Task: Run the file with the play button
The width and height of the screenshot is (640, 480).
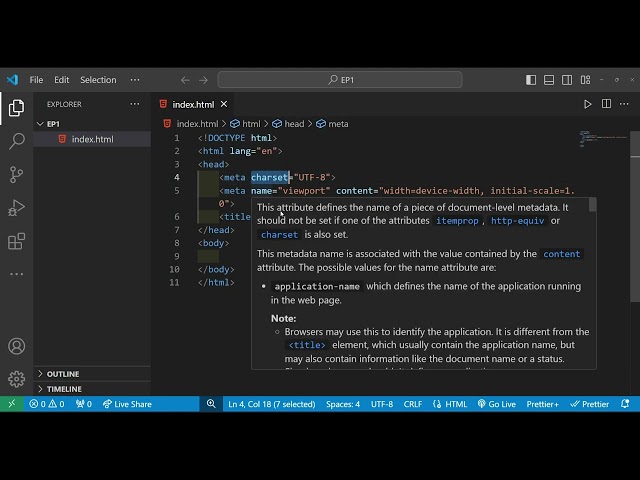Action: pyautogui.click(x=587, y=104)
